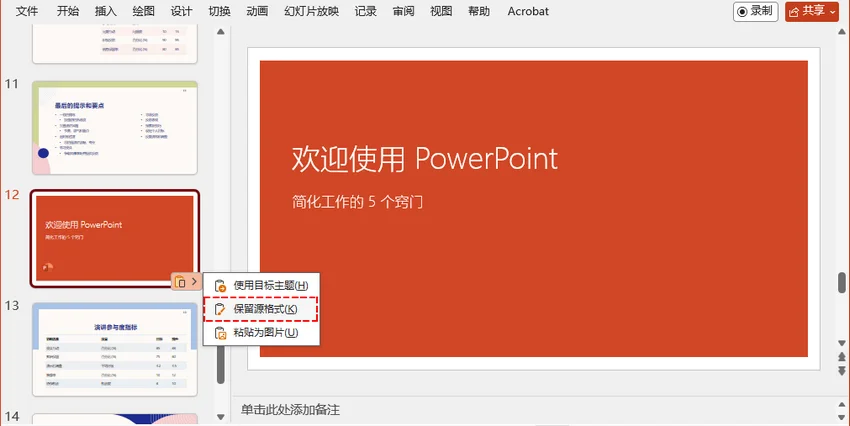Click the main editor scrollbar handle
Viewport: 850px width, 426px height.
point(841,282)
